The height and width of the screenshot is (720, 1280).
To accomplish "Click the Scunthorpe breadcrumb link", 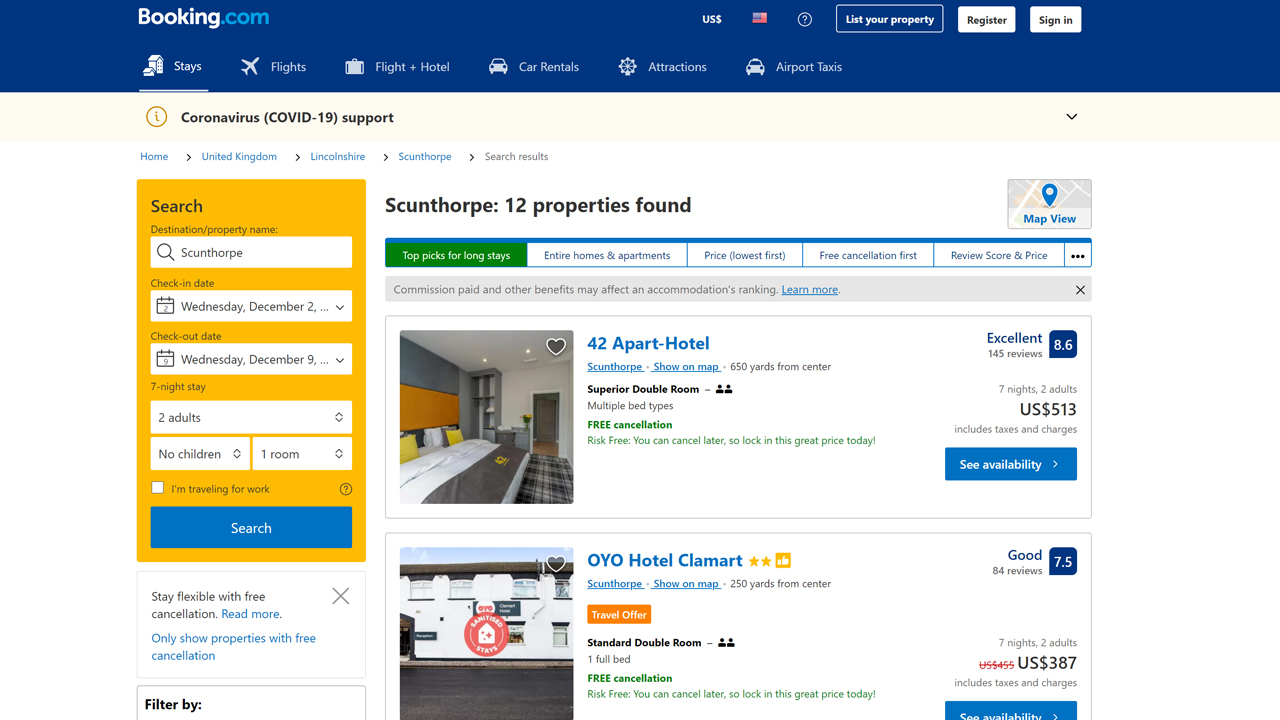I will pyautogui.click(x=425, y=156).
